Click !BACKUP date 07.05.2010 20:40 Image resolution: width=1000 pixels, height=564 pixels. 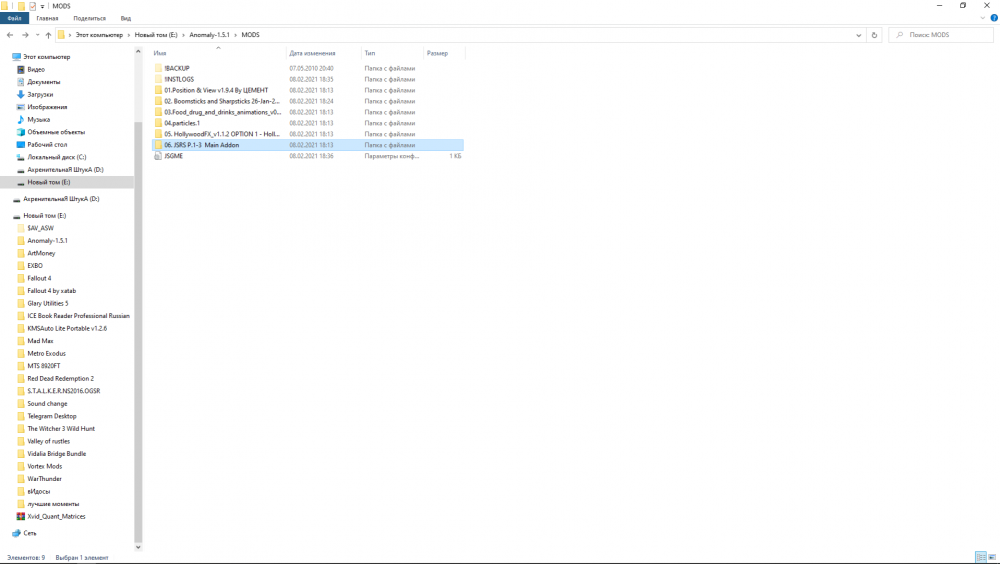click(x=311, y=68)
